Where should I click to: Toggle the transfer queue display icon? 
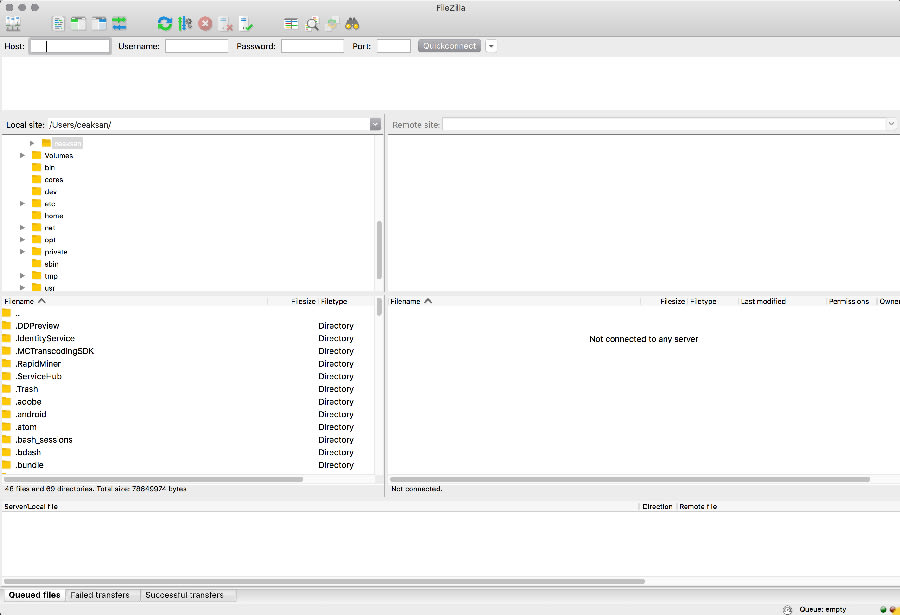pos(119,24)
